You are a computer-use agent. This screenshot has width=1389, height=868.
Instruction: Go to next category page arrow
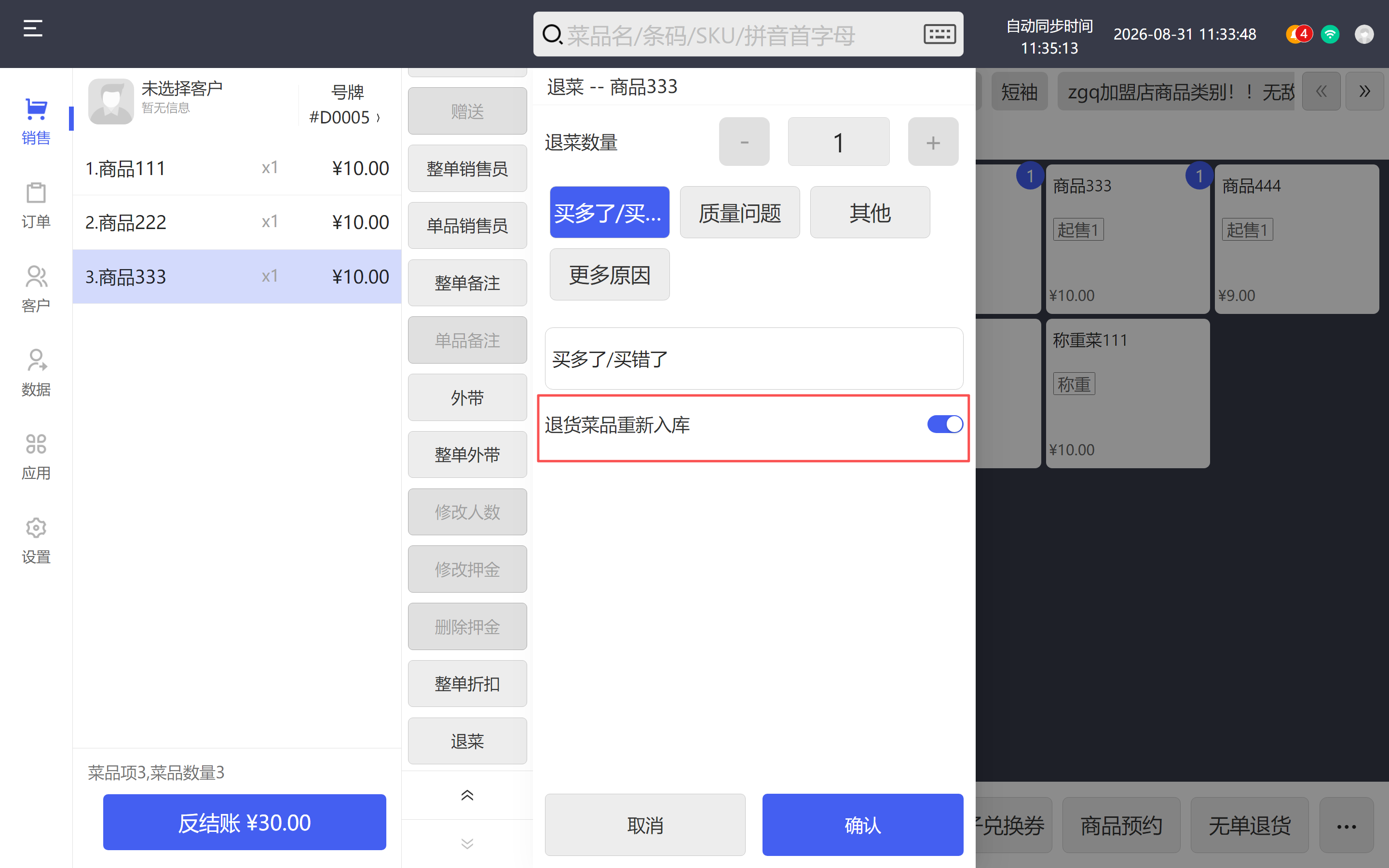point(1365,91)
